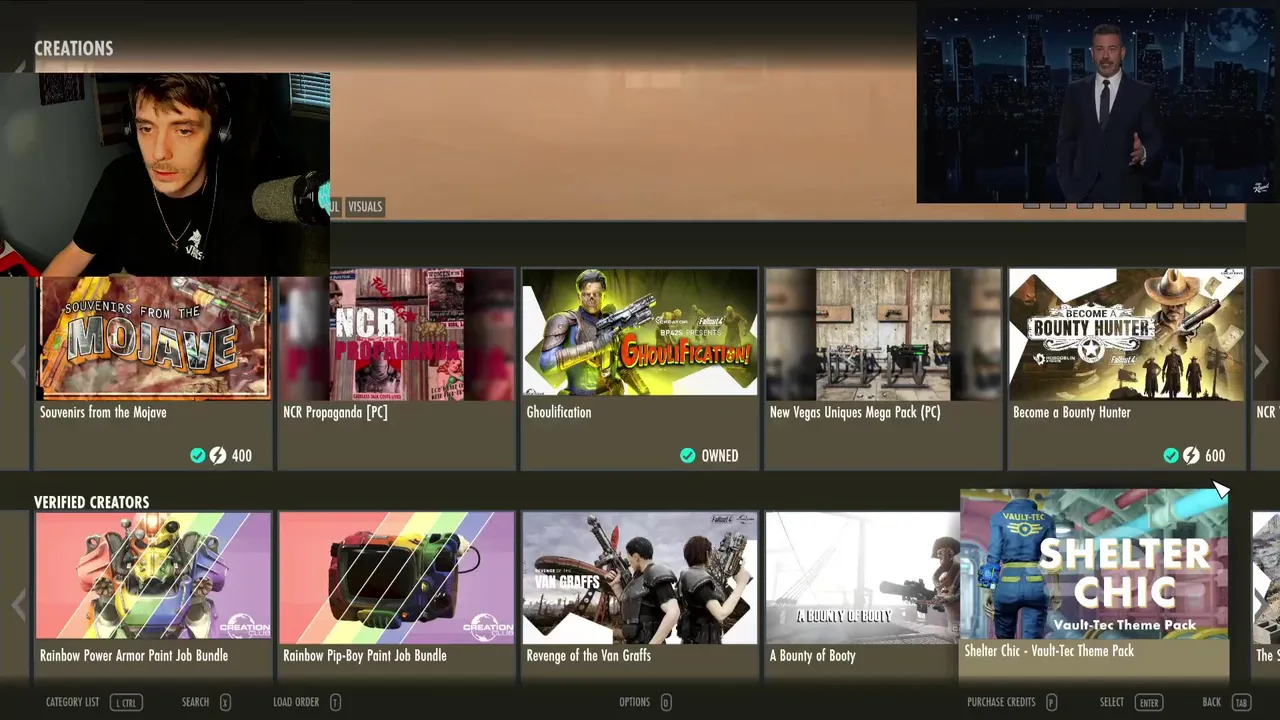Click 'Rainbow Power Armor Paint Job Bundle' title
1280x720 pixels.
(134, 655)
